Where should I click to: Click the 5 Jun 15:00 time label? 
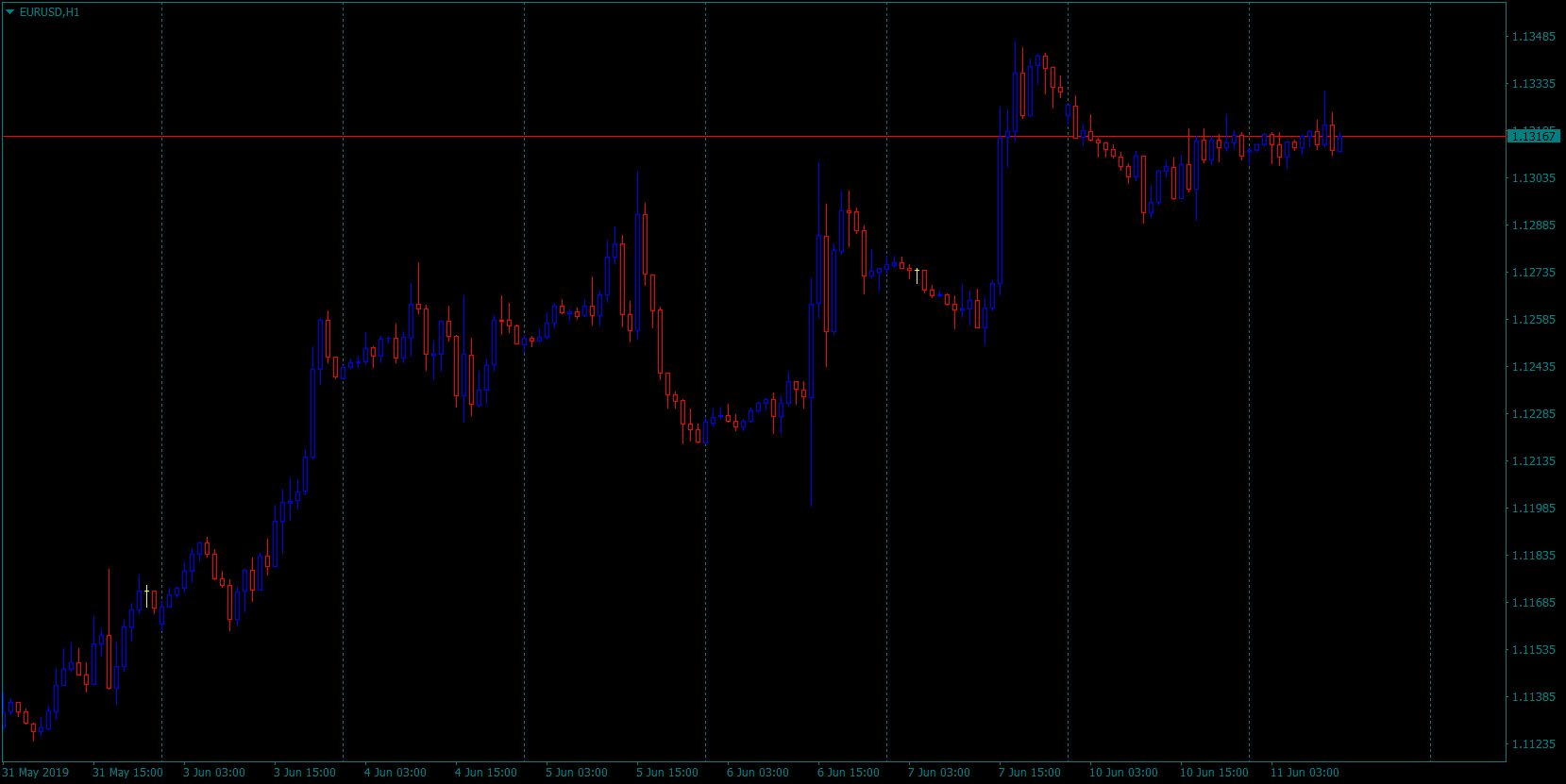667,773
